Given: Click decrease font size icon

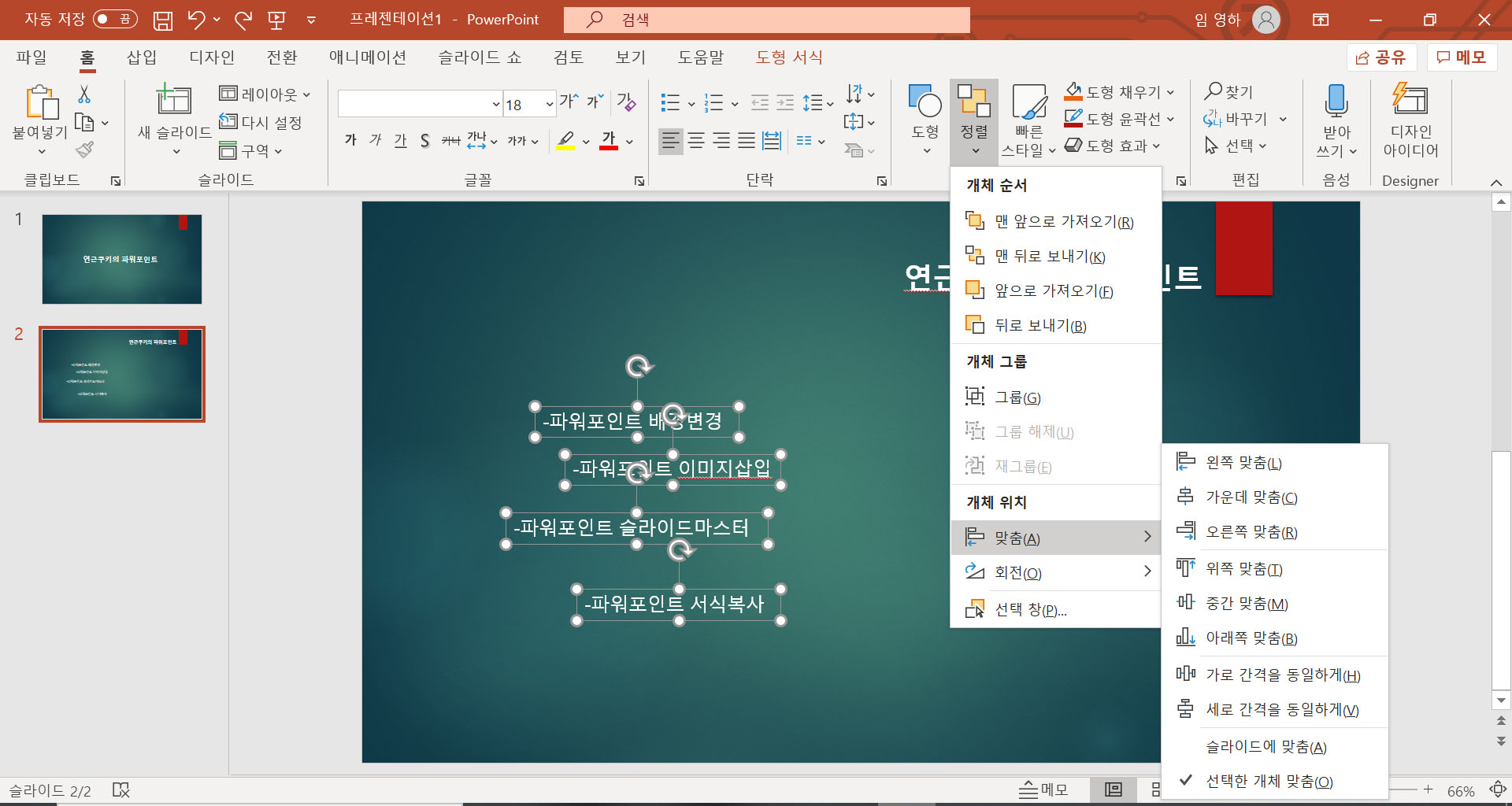Looking at the screenshot, I should 594,102.
